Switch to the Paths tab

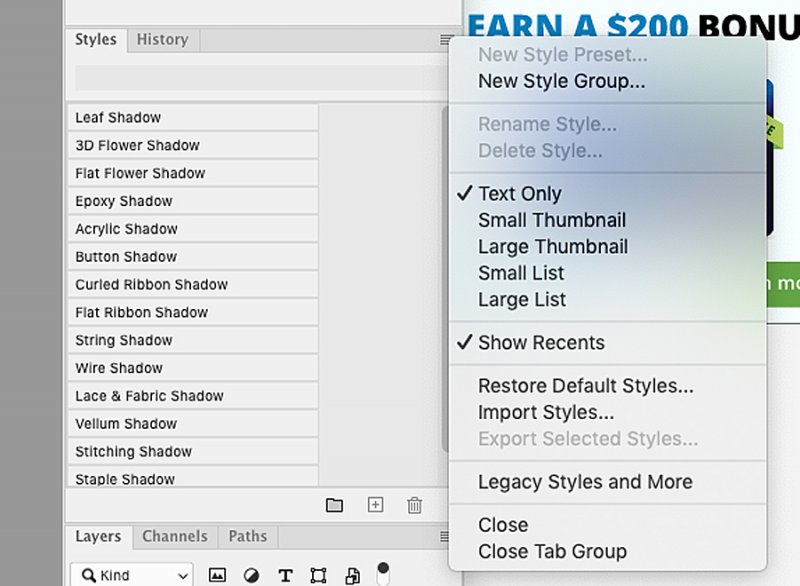[248, 537]
